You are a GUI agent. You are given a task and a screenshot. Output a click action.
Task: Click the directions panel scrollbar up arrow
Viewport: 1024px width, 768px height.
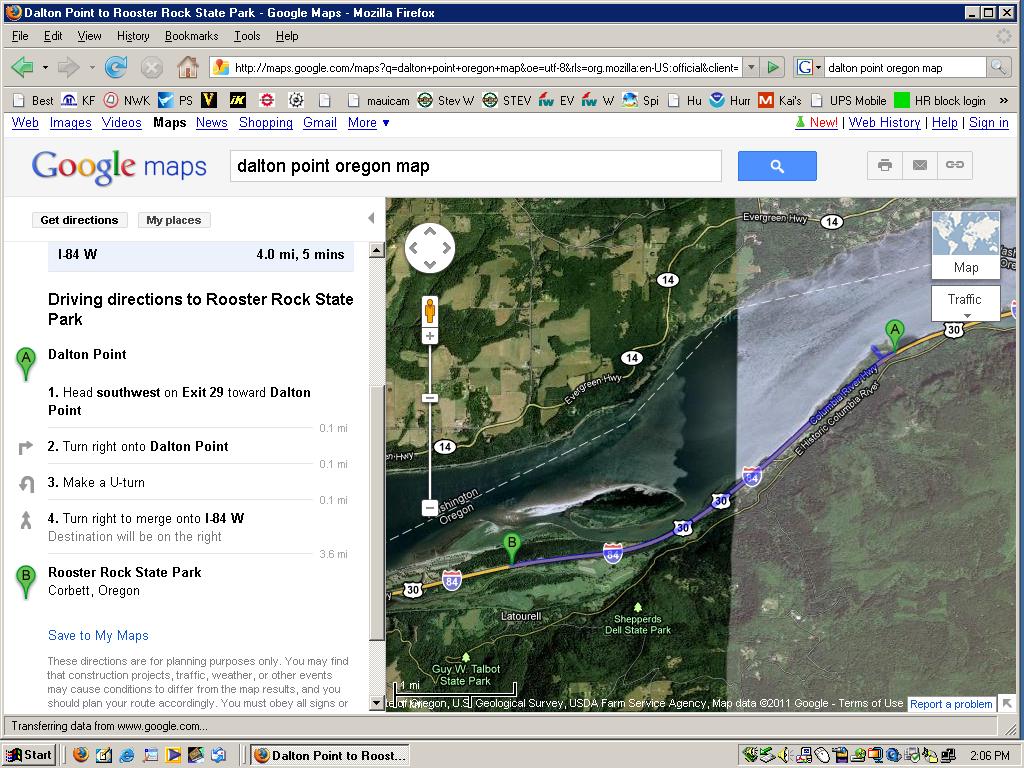coord(377,249)
